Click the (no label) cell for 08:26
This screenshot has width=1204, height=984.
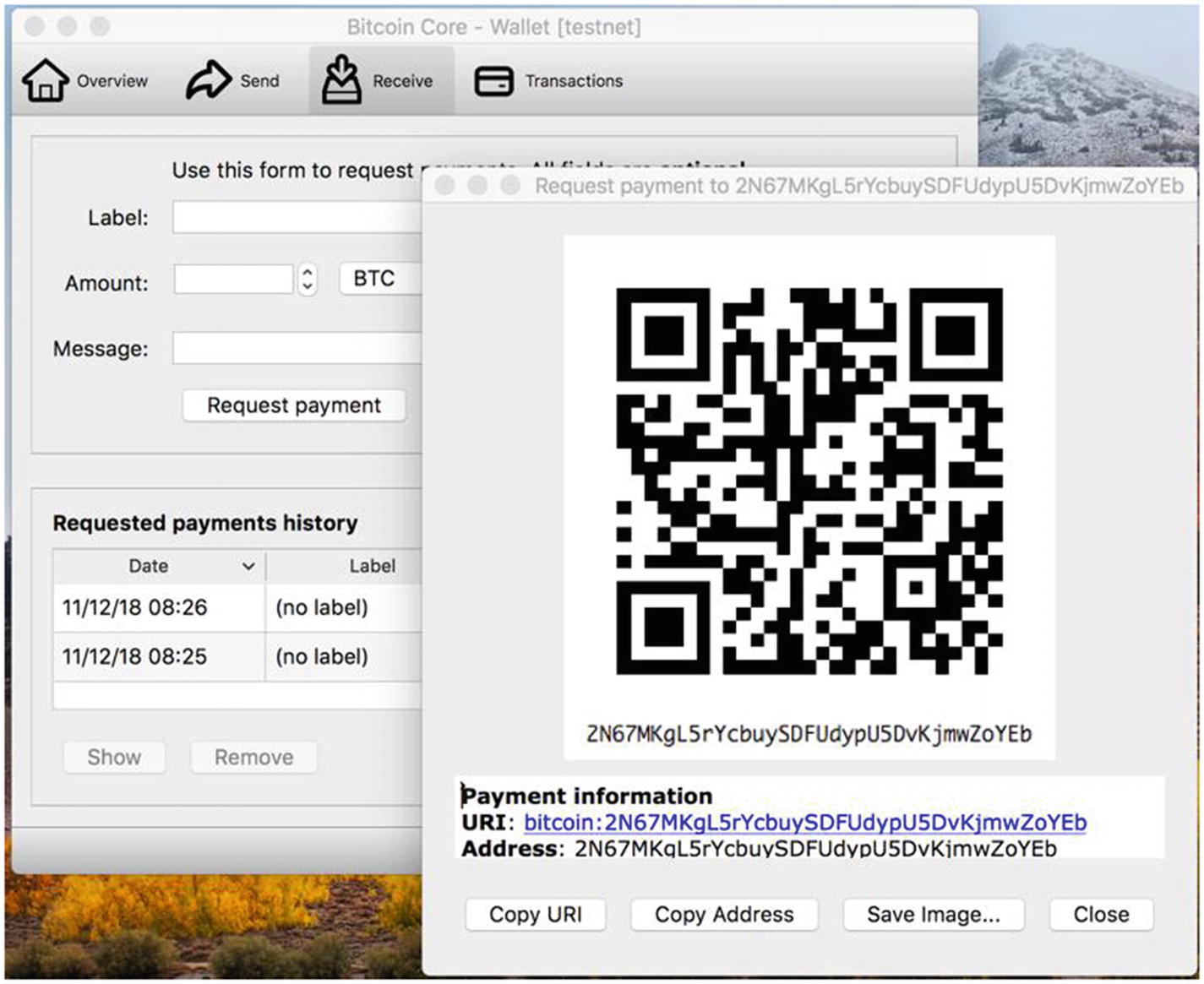click(344, 607)
